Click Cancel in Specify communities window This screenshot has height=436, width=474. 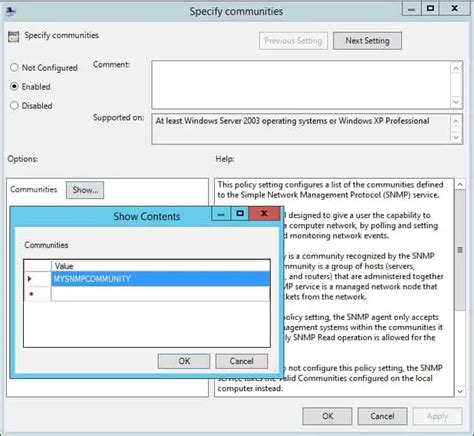point(382,416)
